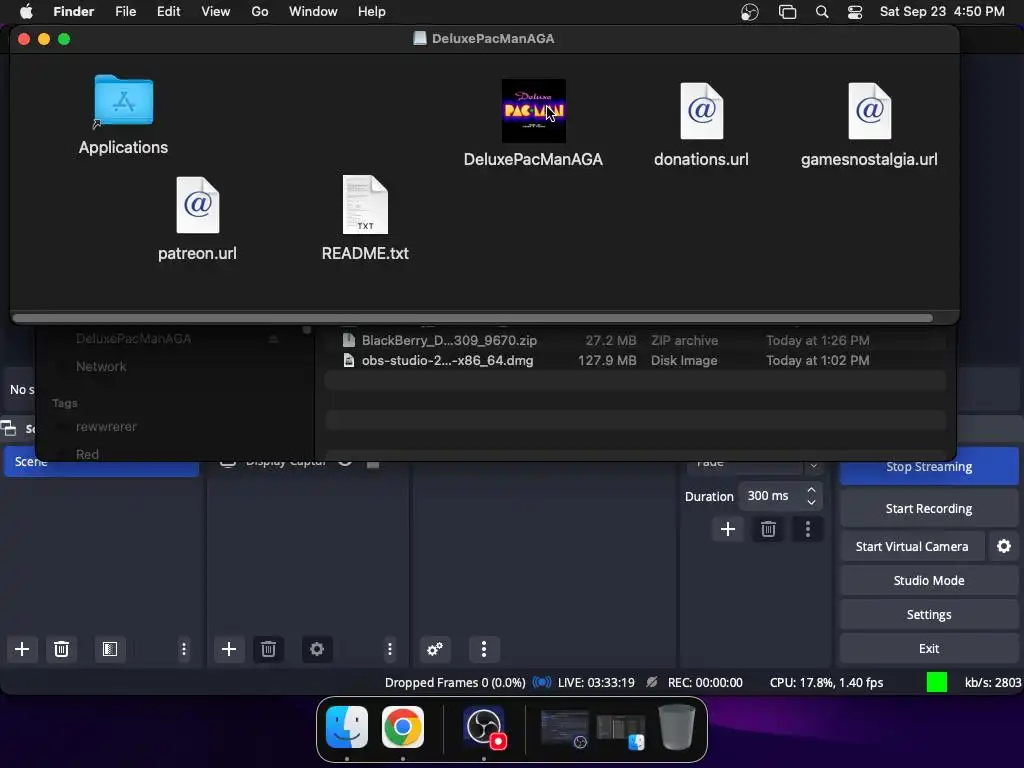Click the date and time in menu bar
This screenshot has width=1024, height=768.
click(x=942, y=12)
